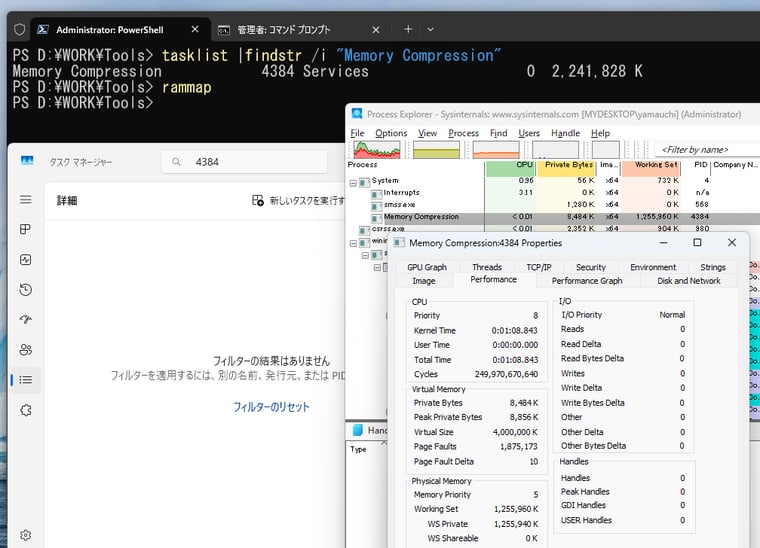Switch to Disk and Network tab
Viewport: 760px width, 548px height.
click(x=689, y=281)
